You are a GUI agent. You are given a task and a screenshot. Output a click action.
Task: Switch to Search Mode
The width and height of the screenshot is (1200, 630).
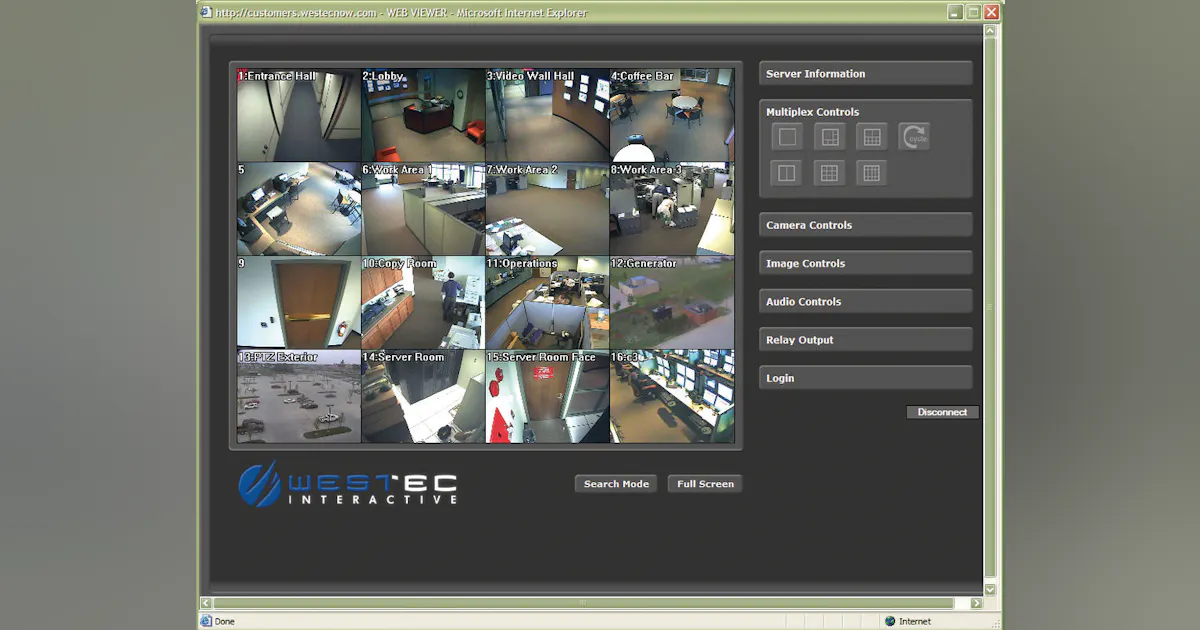(x=616, y=484)
